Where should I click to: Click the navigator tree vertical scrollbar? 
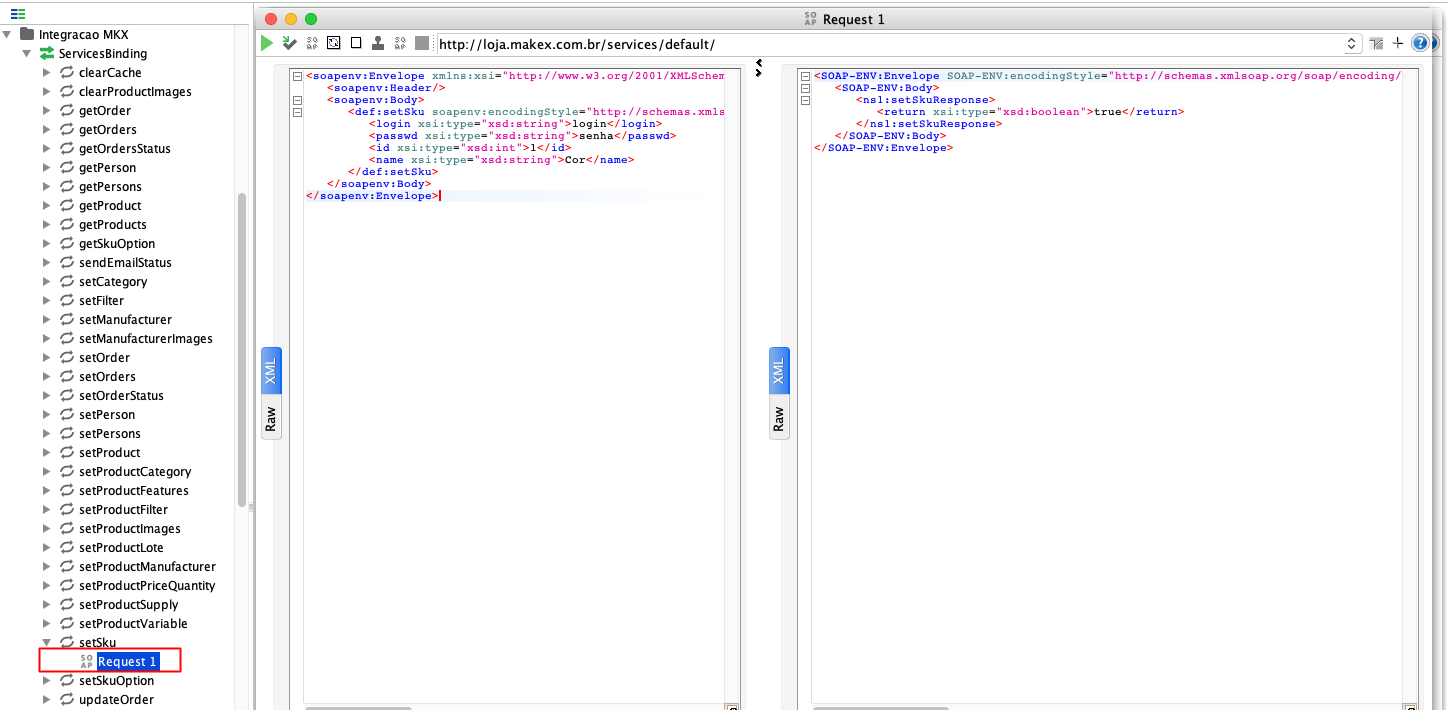241,350
